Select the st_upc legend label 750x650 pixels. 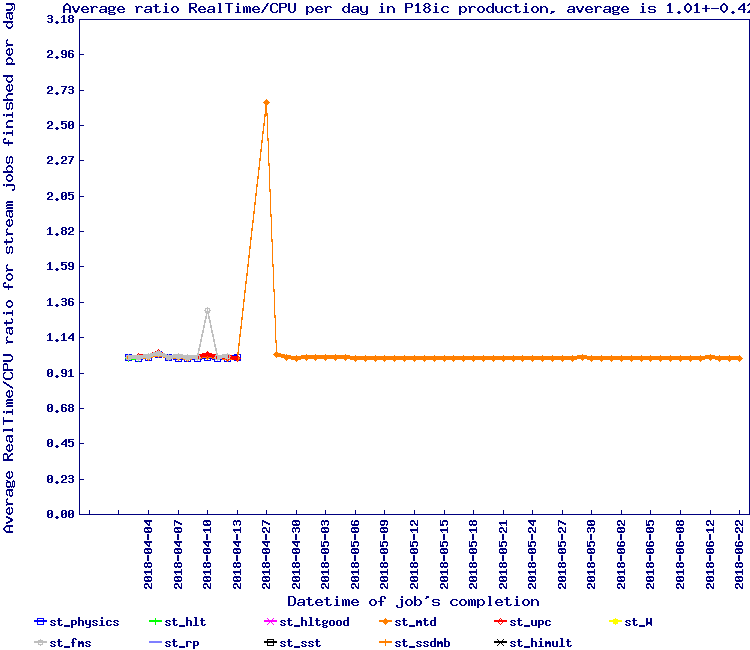pos(530,622)
